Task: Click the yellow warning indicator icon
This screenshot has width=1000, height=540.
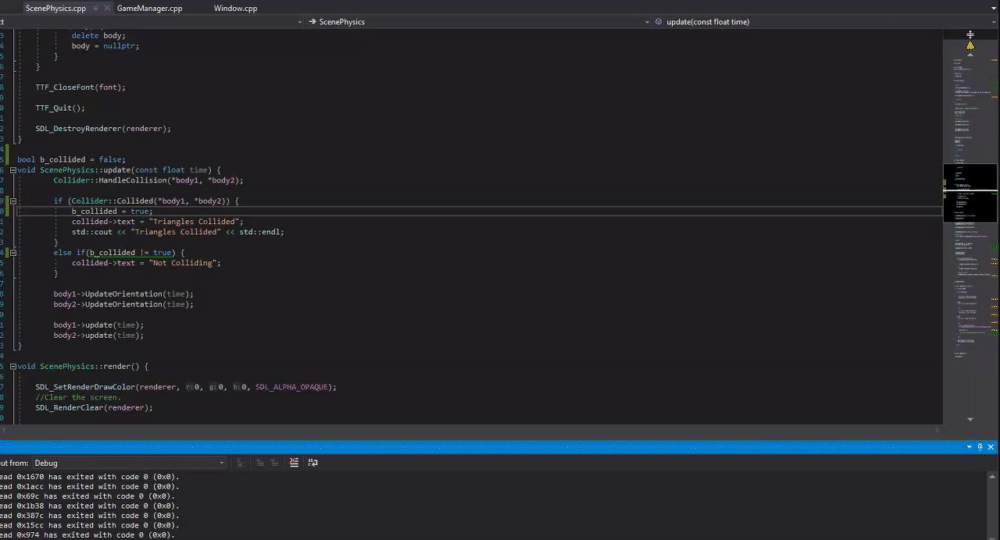Action: point(970,46)
